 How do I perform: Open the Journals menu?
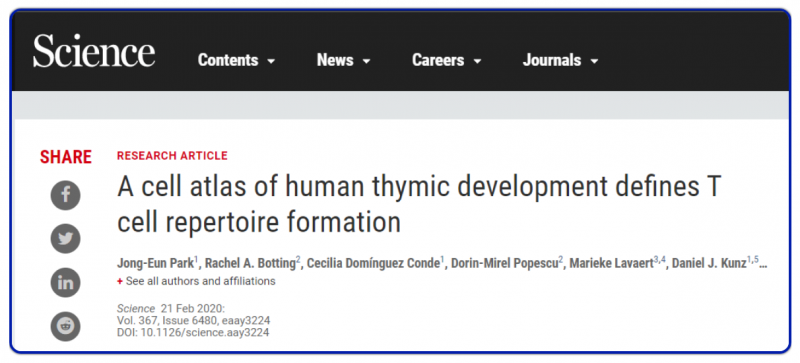560,60
